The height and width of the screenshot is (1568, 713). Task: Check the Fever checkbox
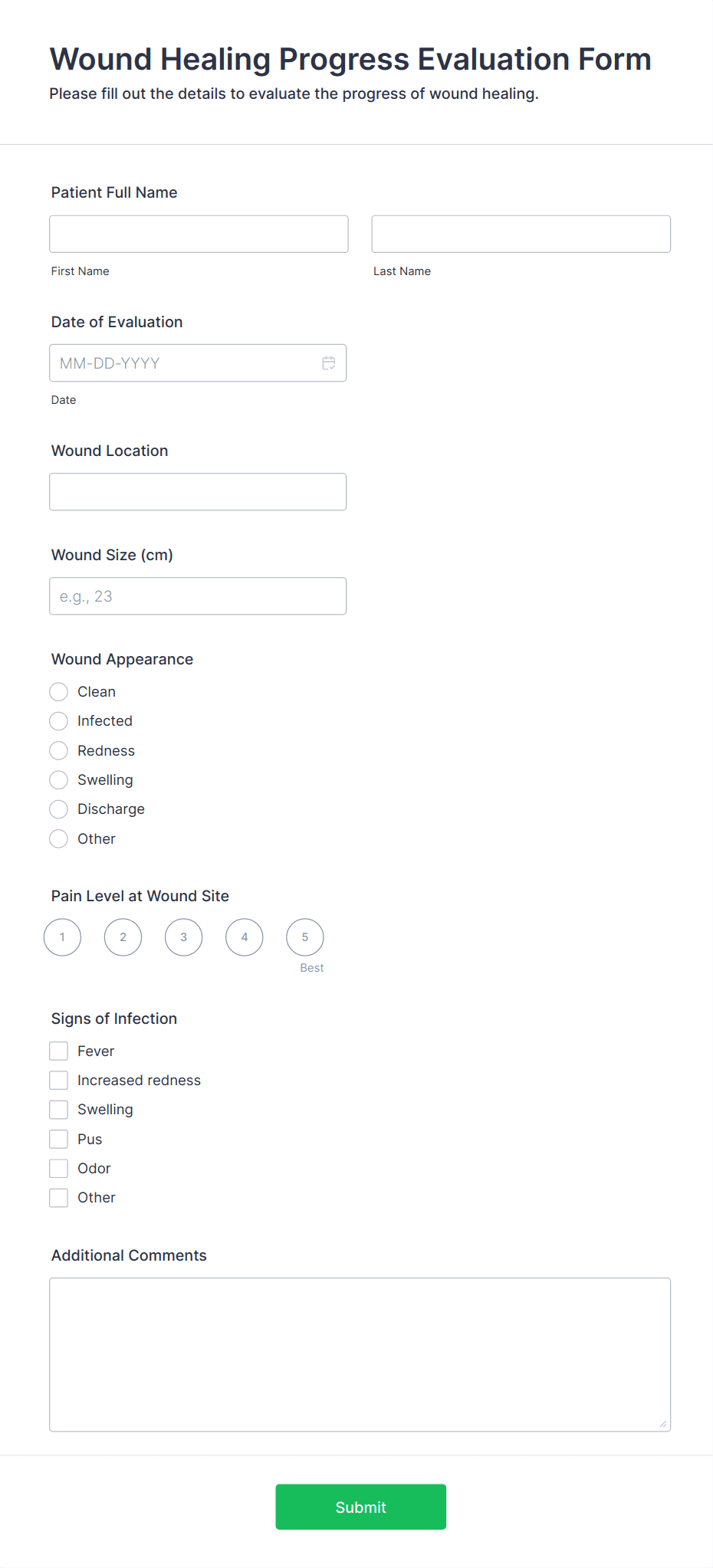(59, 1051)
